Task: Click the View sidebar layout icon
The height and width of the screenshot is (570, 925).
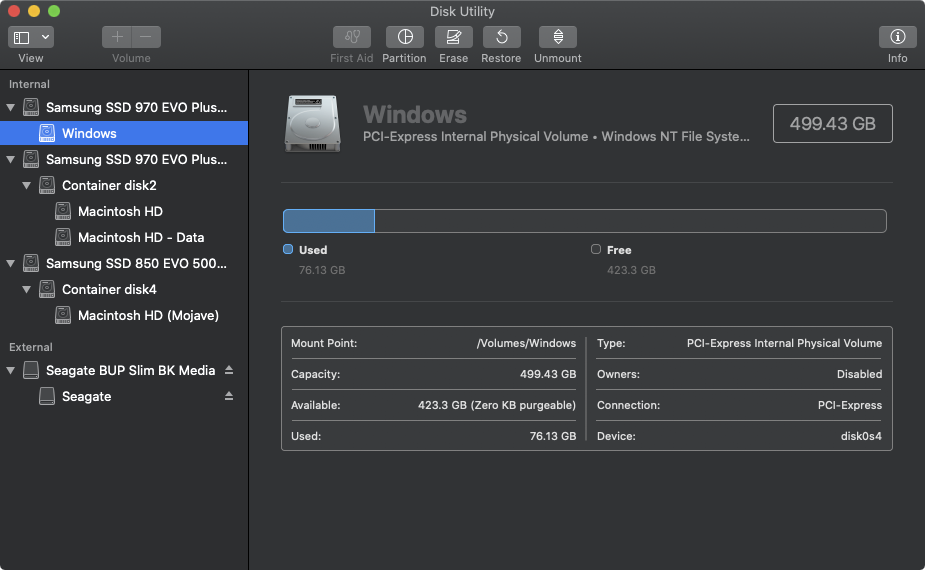Action: pos(21,37)
